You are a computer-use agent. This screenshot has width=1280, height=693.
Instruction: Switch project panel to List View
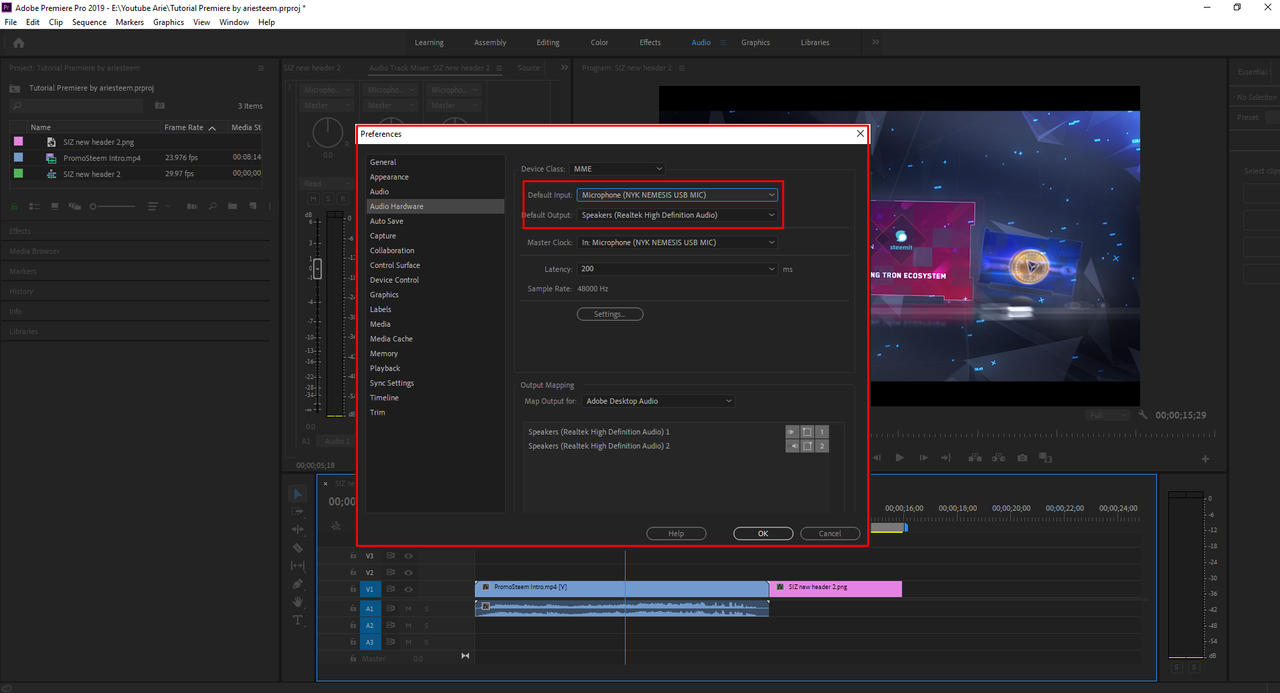click(33, 206)
